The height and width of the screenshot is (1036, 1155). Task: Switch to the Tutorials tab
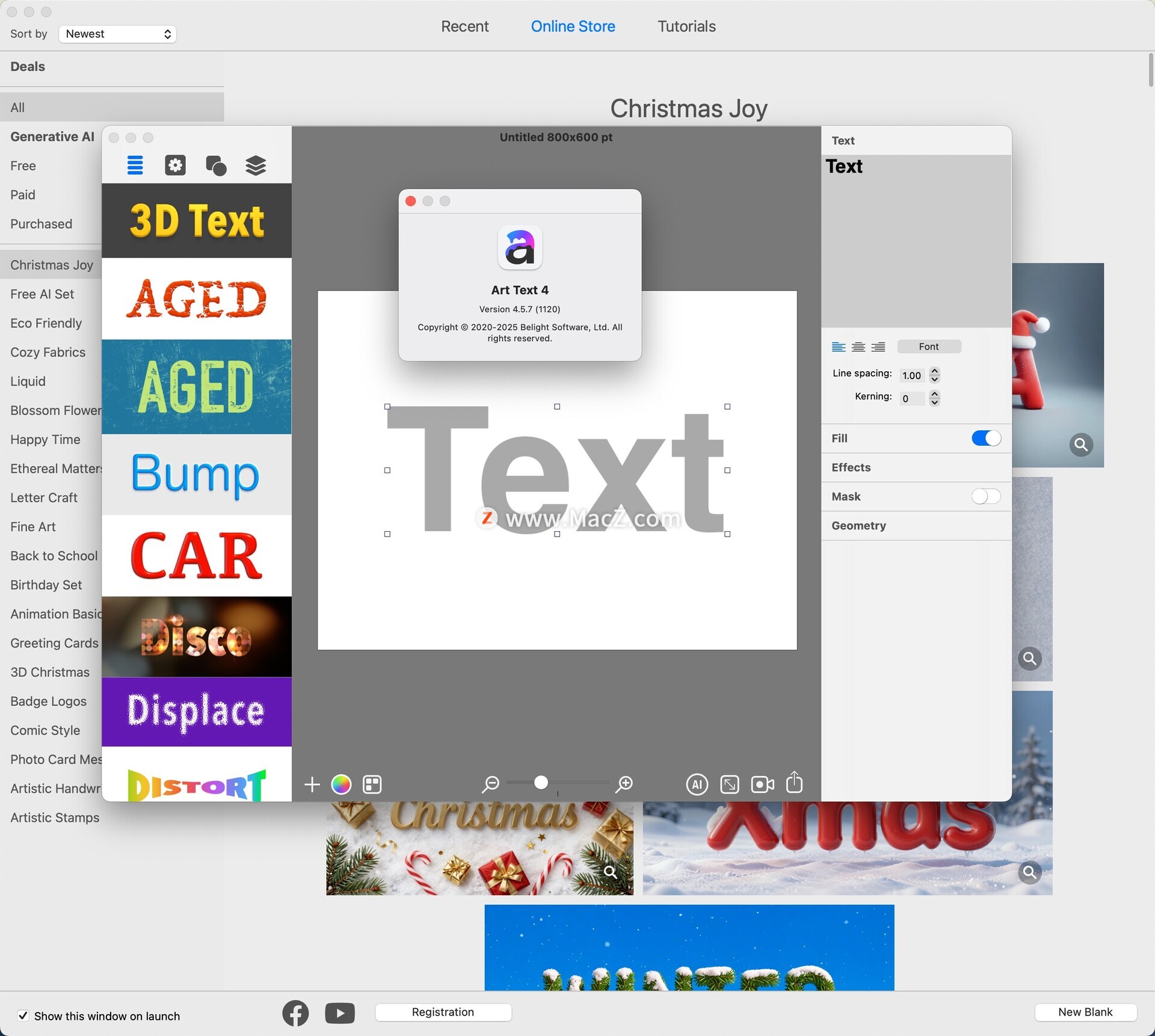point(686,26)
